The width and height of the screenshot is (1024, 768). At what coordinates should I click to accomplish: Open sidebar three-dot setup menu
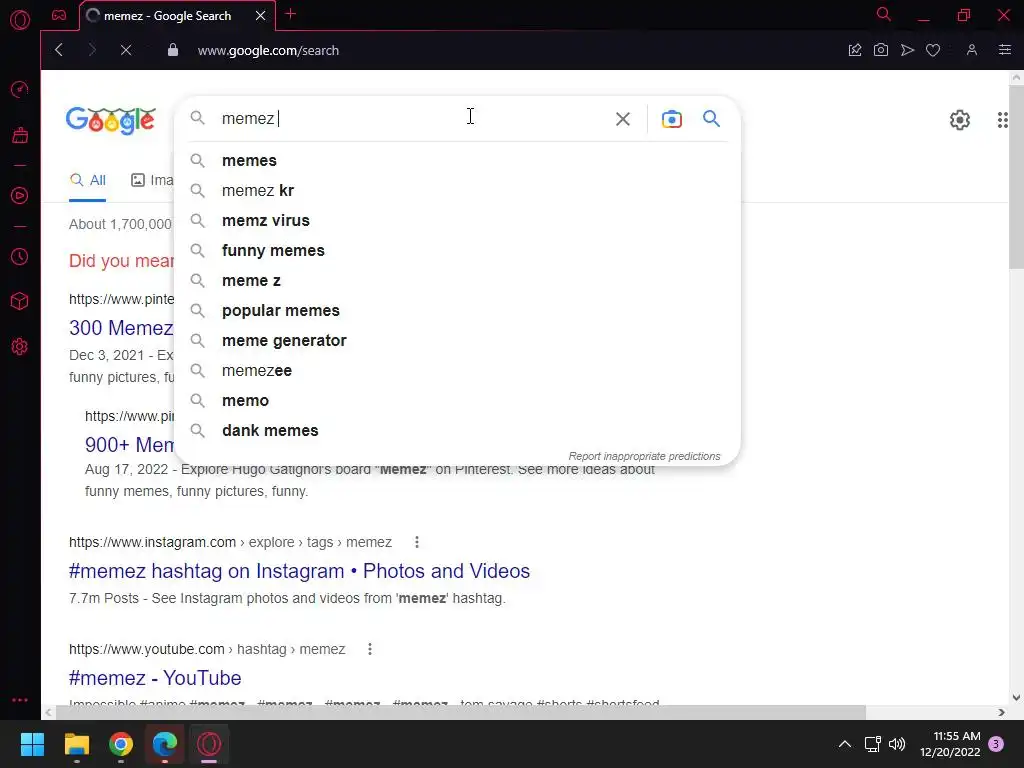click(x=20, y=699)
